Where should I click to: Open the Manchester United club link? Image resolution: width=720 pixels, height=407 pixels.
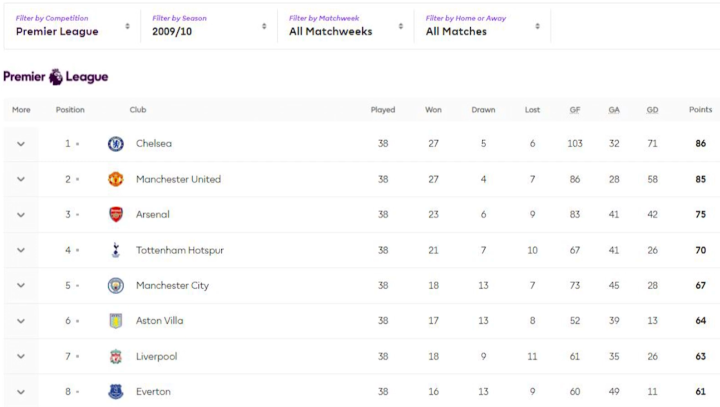click(178, 180)
